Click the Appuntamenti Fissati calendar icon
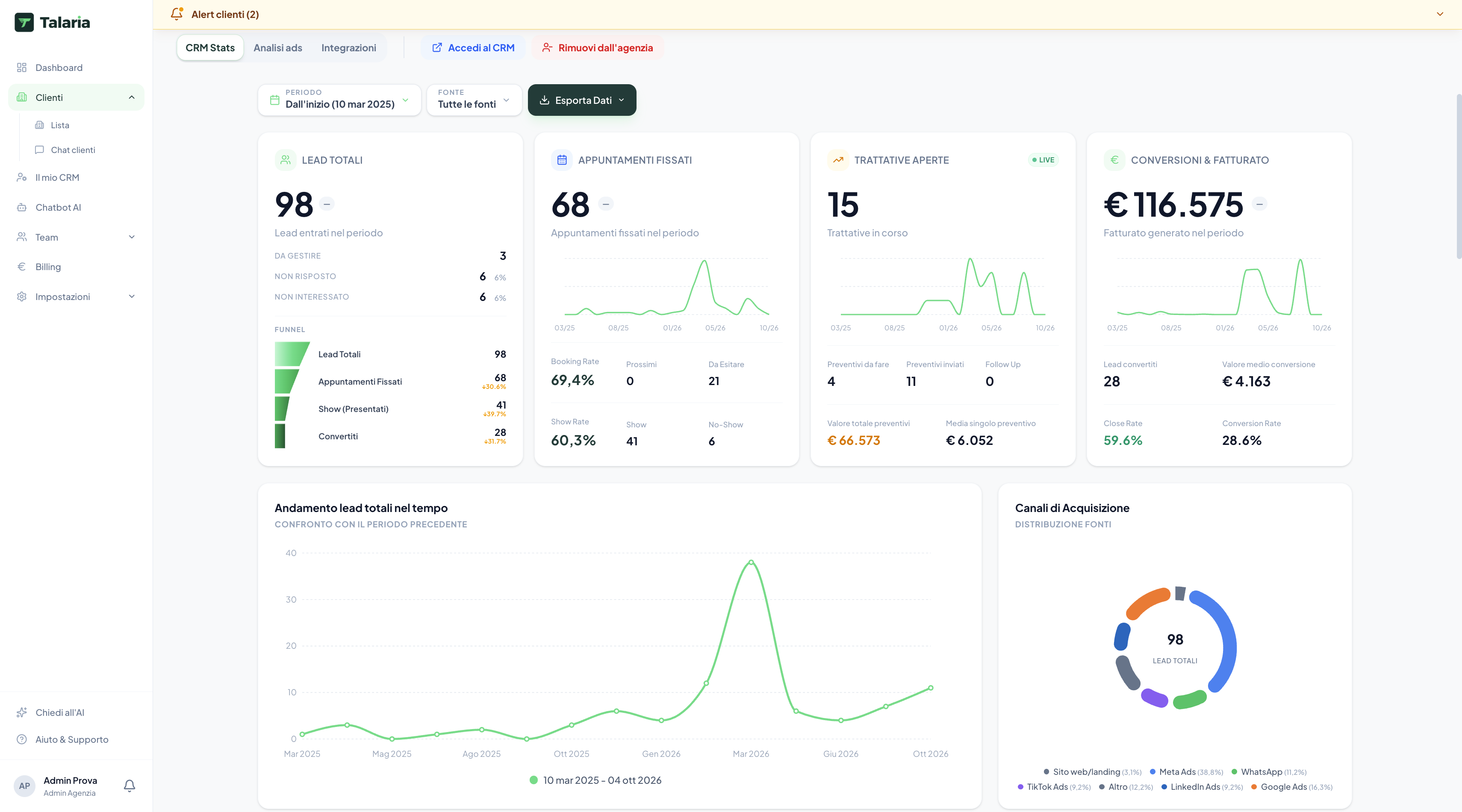1462x812 pixels. (561, 160)
